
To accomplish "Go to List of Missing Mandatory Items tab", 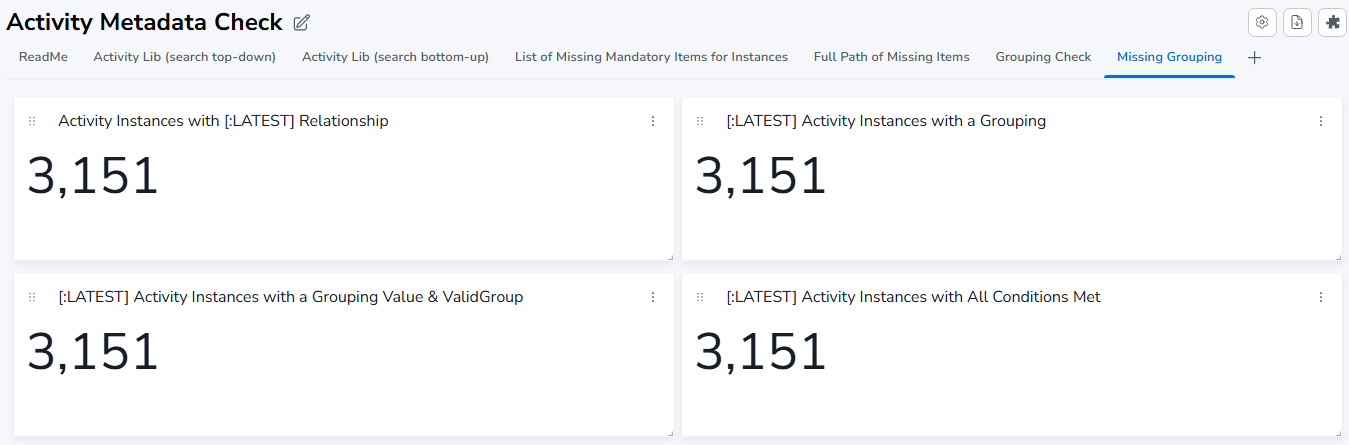I will (651, 57).
